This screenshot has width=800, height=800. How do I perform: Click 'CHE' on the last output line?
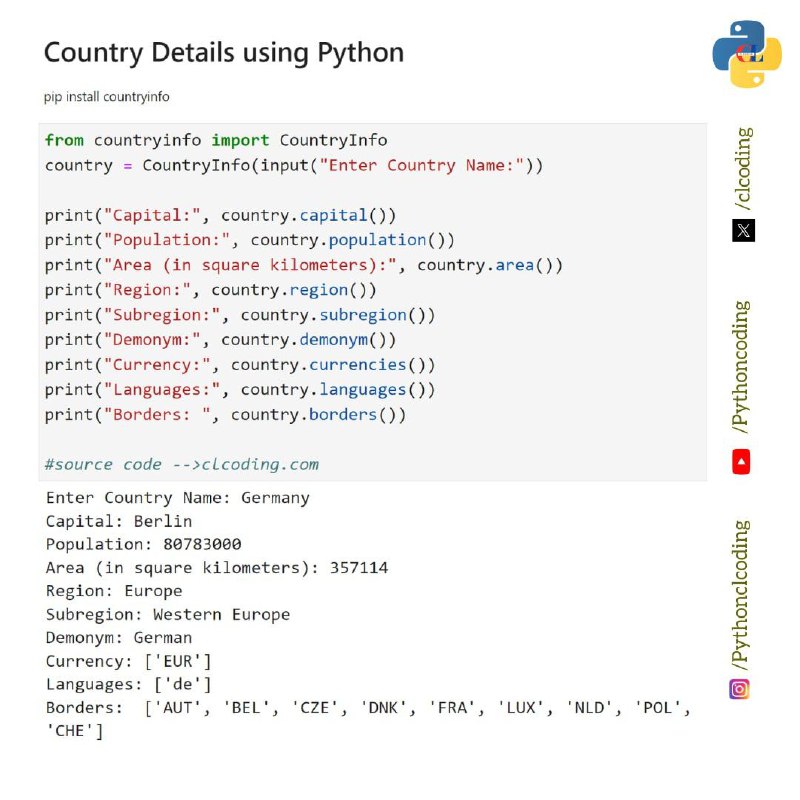tap(69, 731)
